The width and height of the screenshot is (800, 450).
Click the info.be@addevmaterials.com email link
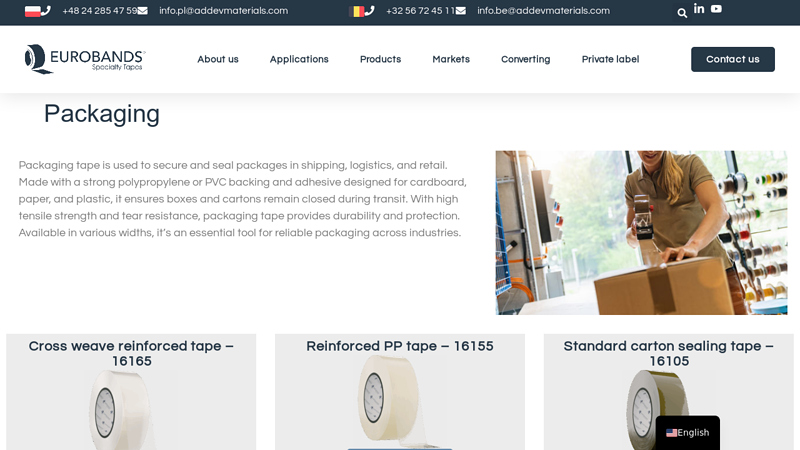coord(543,11)
